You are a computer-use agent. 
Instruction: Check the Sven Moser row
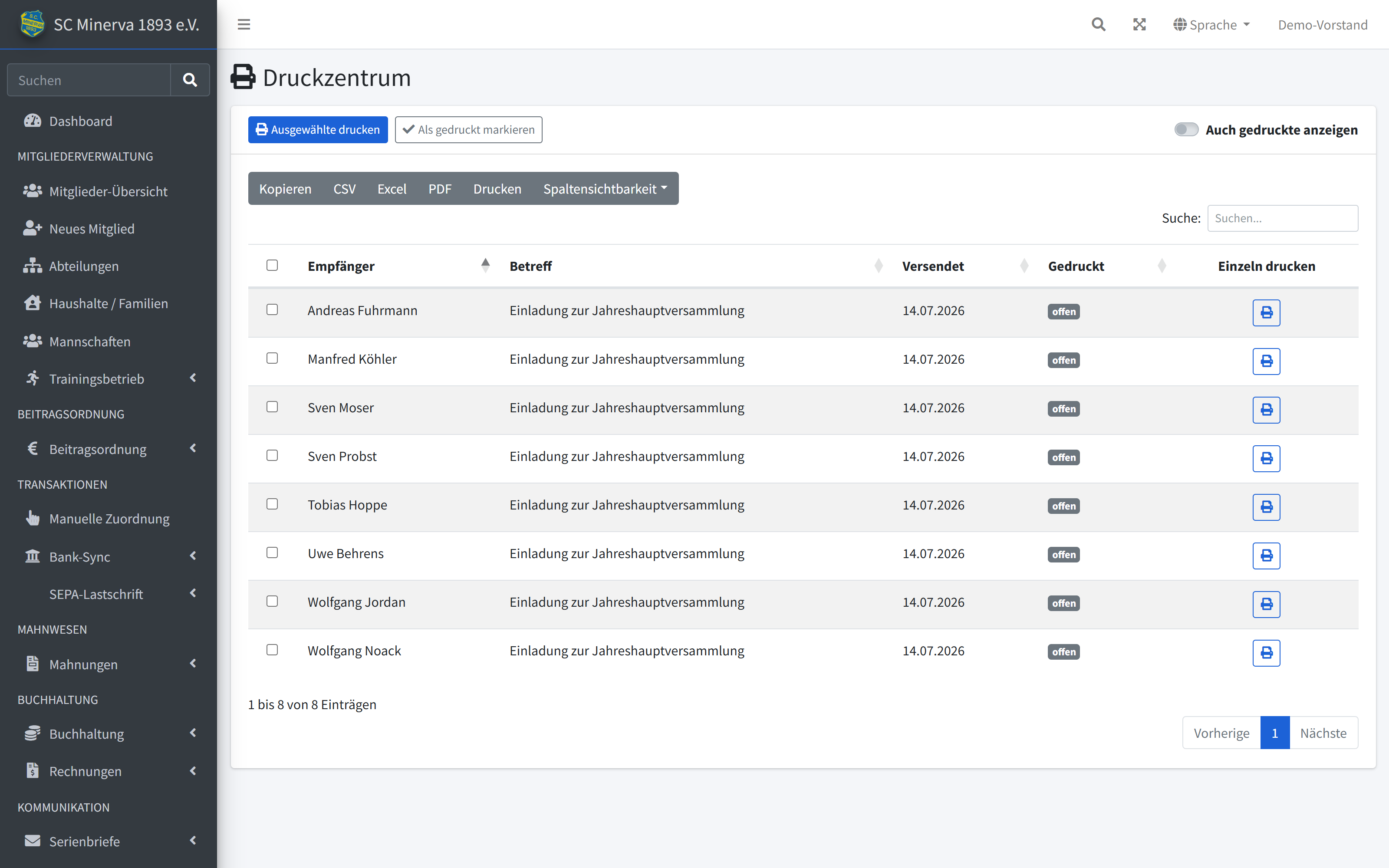(x=272, y=407)
